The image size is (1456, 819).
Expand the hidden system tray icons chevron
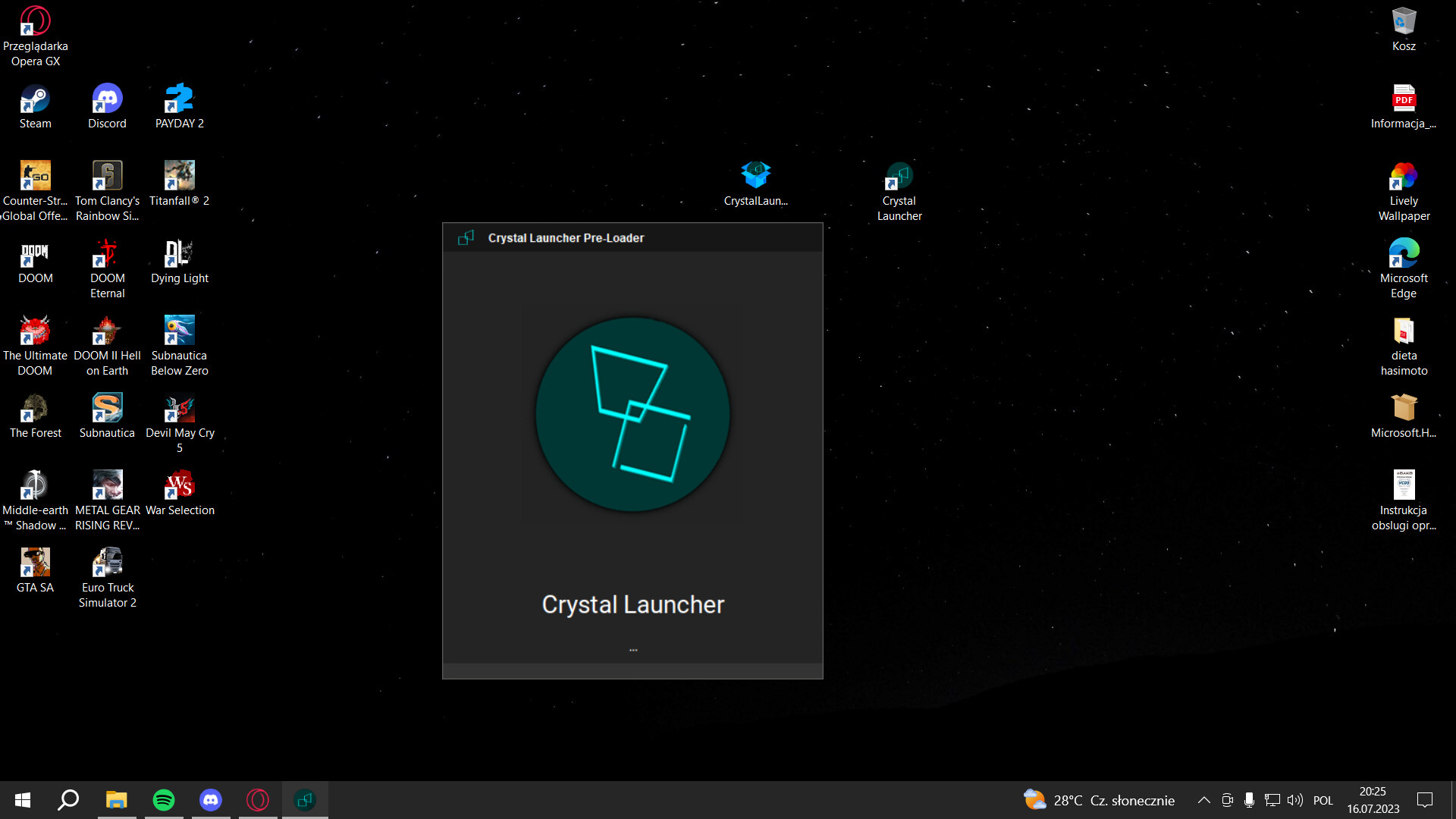coord(1203,800)
